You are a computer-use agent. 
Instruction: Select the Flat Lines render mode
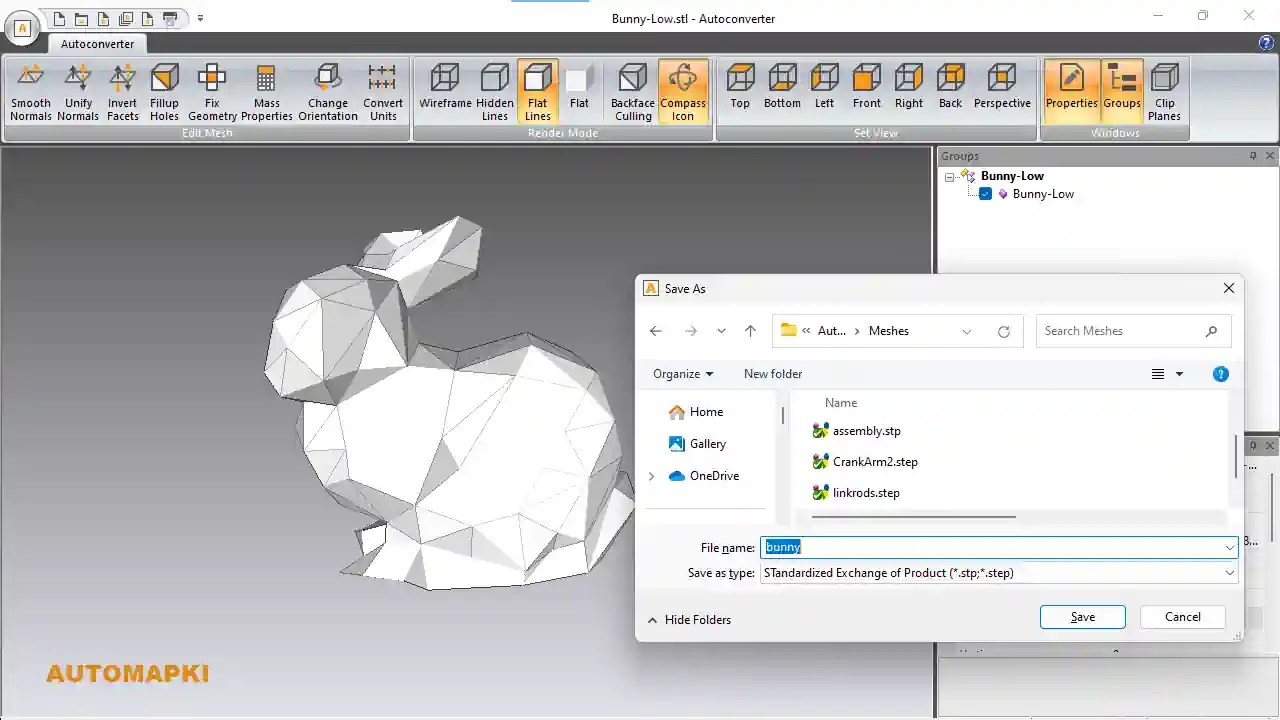(x=538, y=92)
